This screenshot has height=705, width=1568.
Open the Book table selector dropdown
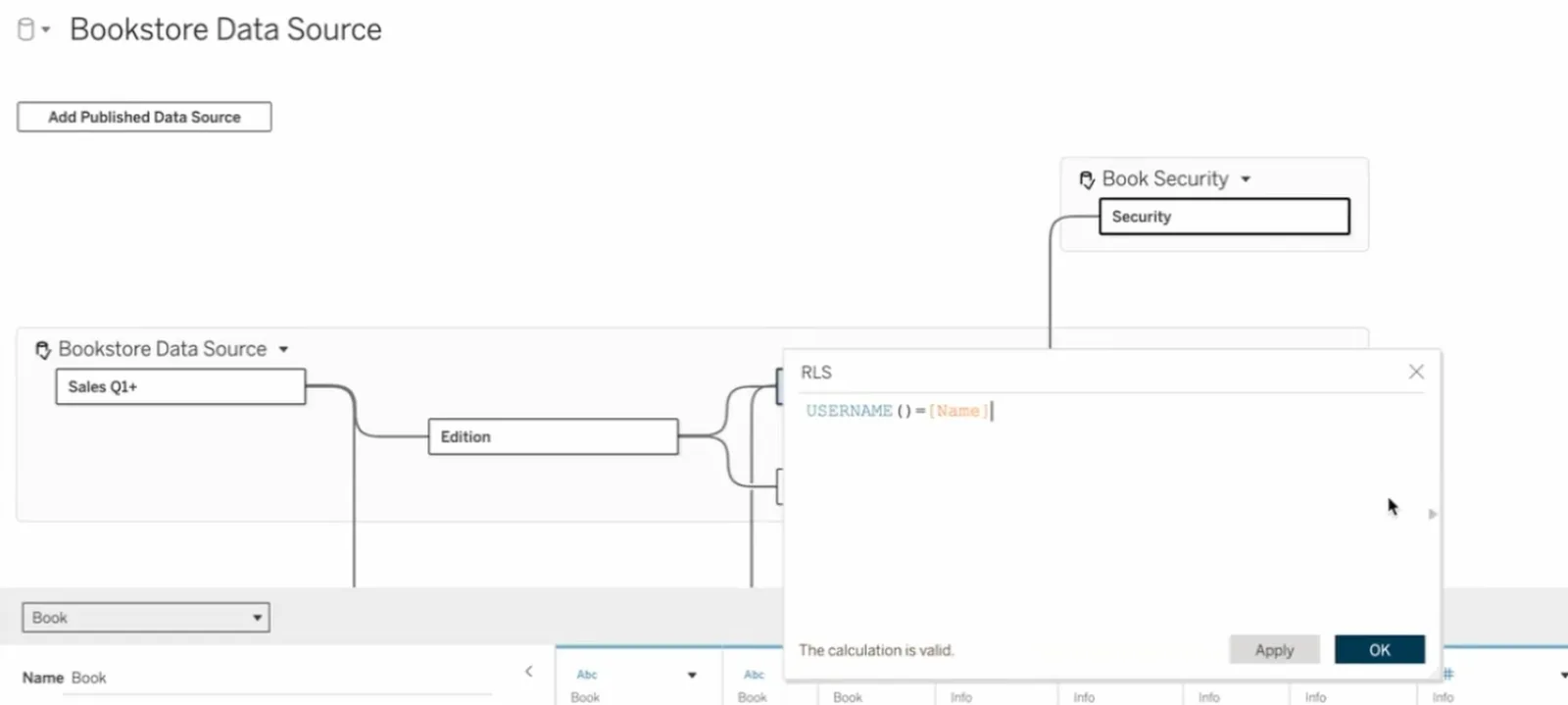[x=146, y=618]
